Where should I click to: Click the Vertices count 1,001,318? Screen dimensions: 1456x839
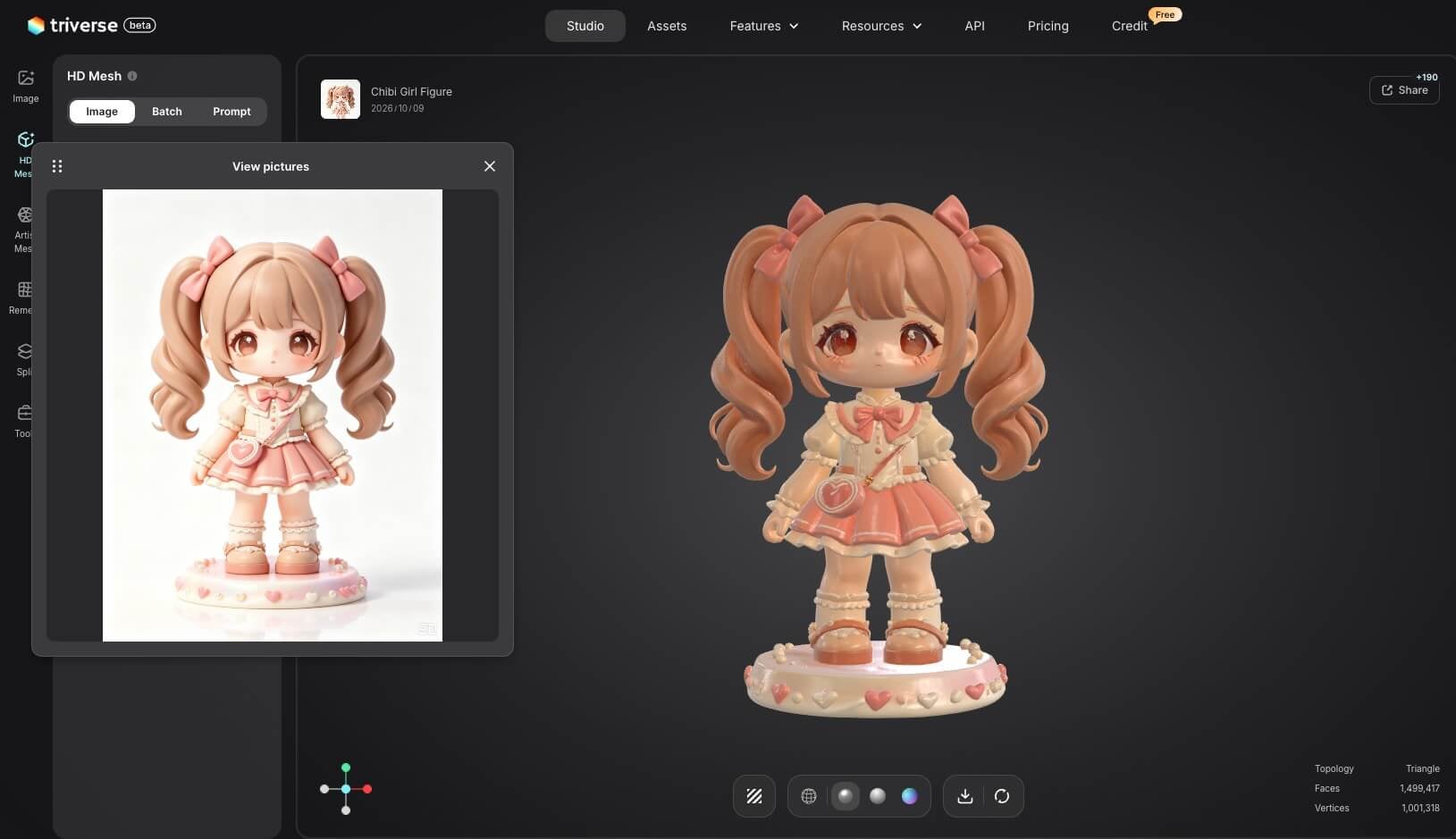pos(1420,808)
